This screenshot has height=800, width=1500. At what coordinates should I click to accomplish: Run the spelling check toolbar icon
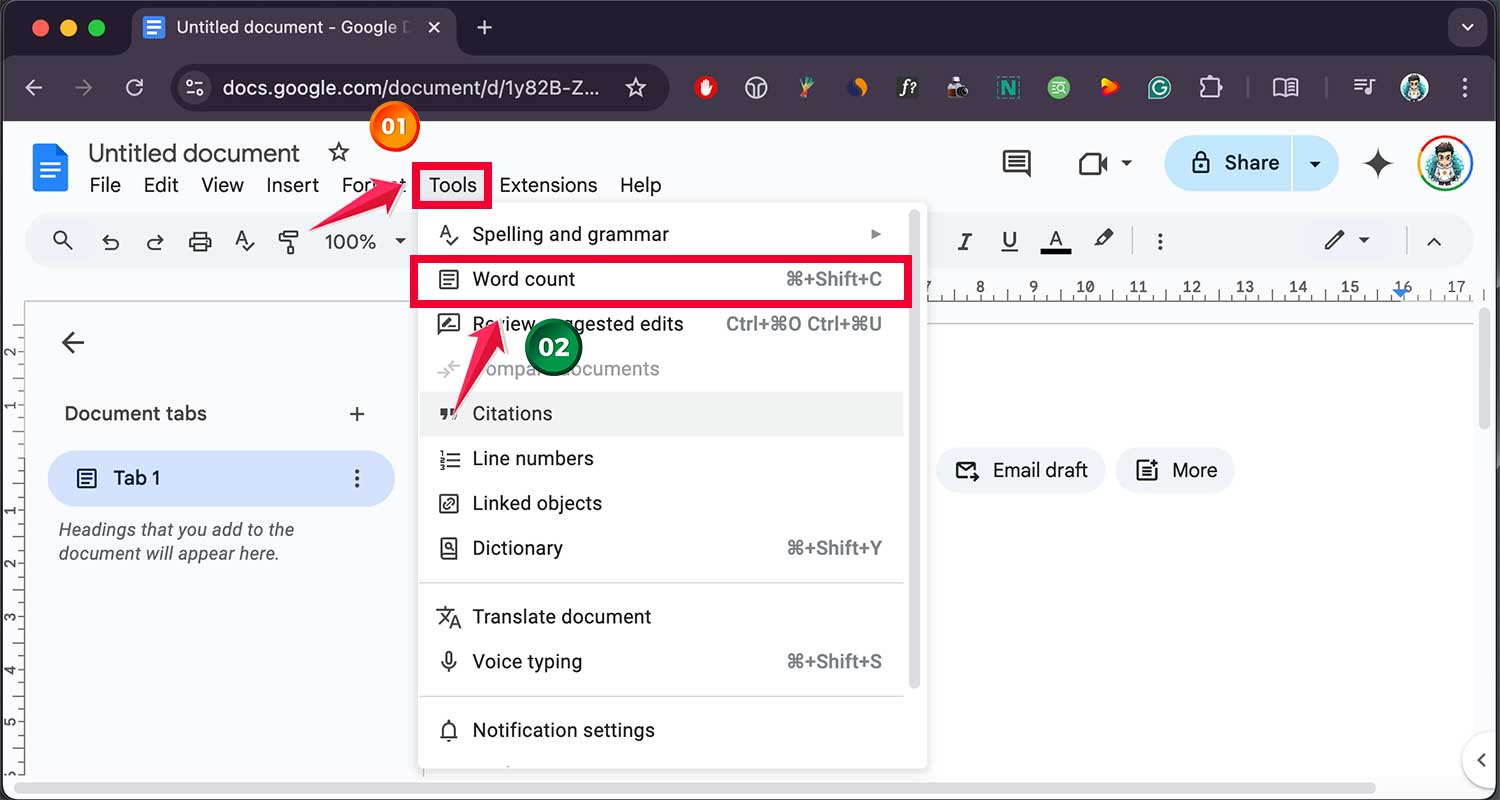pyautogui.click(x=244, y=240)
